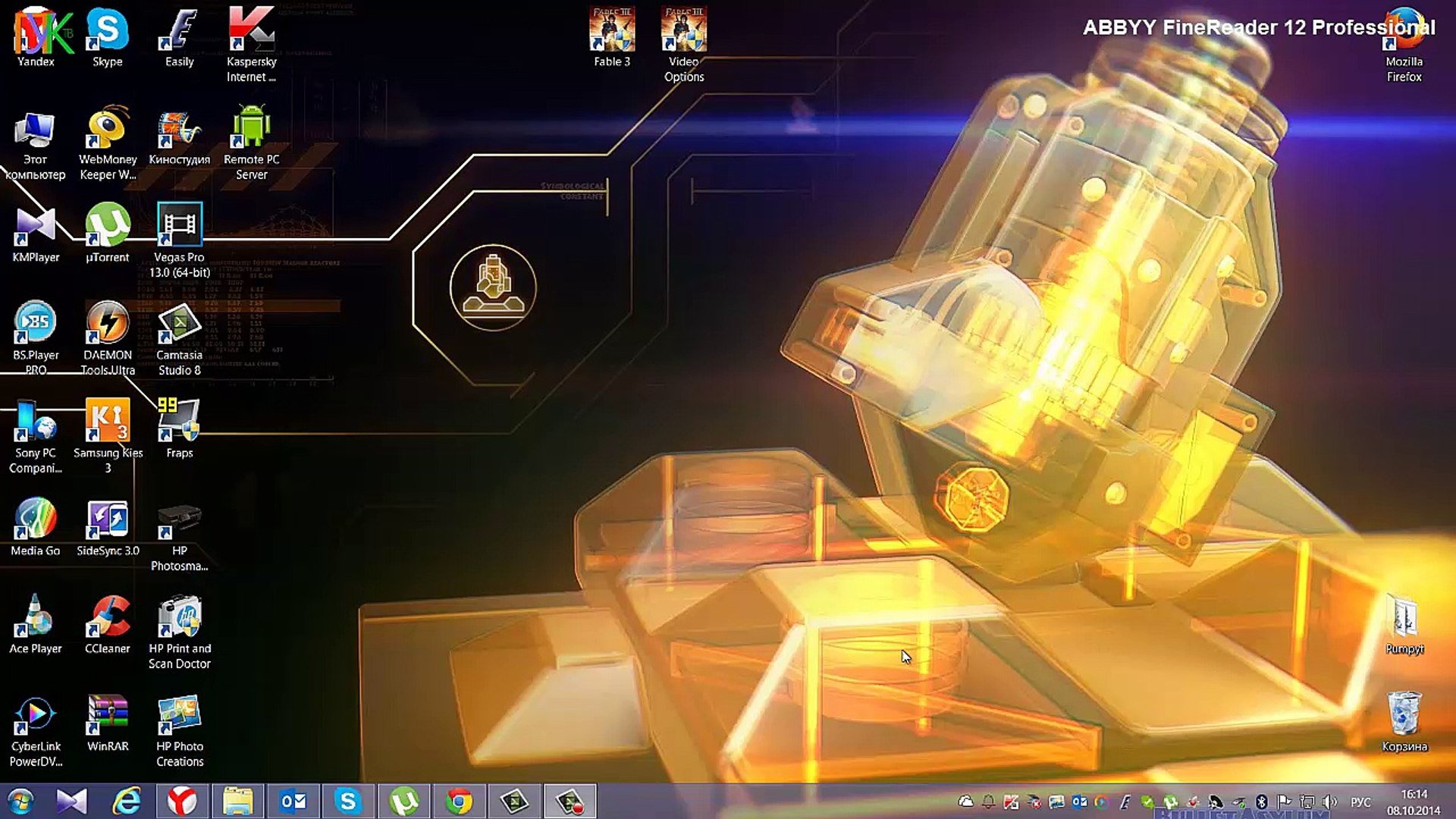Open File Explorer from the taskbar
This screenshot has width=1456, height=819.
(x=237, y=802)
